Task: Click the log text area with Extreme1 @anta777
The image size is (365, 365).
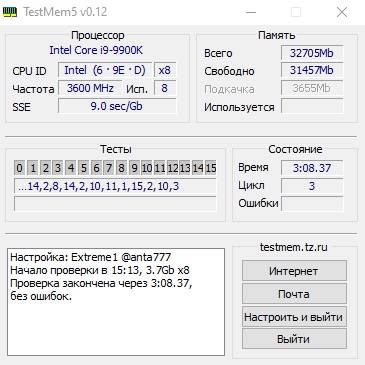Action: [x=116, y=302]
